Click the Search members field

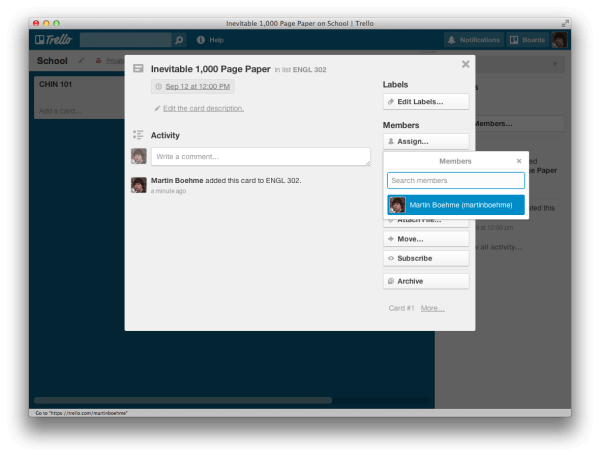456,180
